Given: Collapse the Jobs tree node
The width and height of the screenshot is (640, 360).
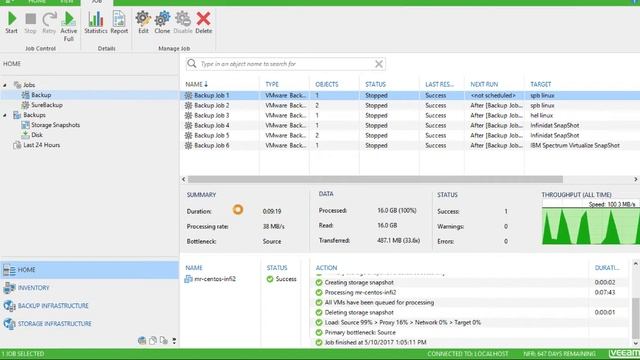Looking at the screenshot, I should (5, 85).
